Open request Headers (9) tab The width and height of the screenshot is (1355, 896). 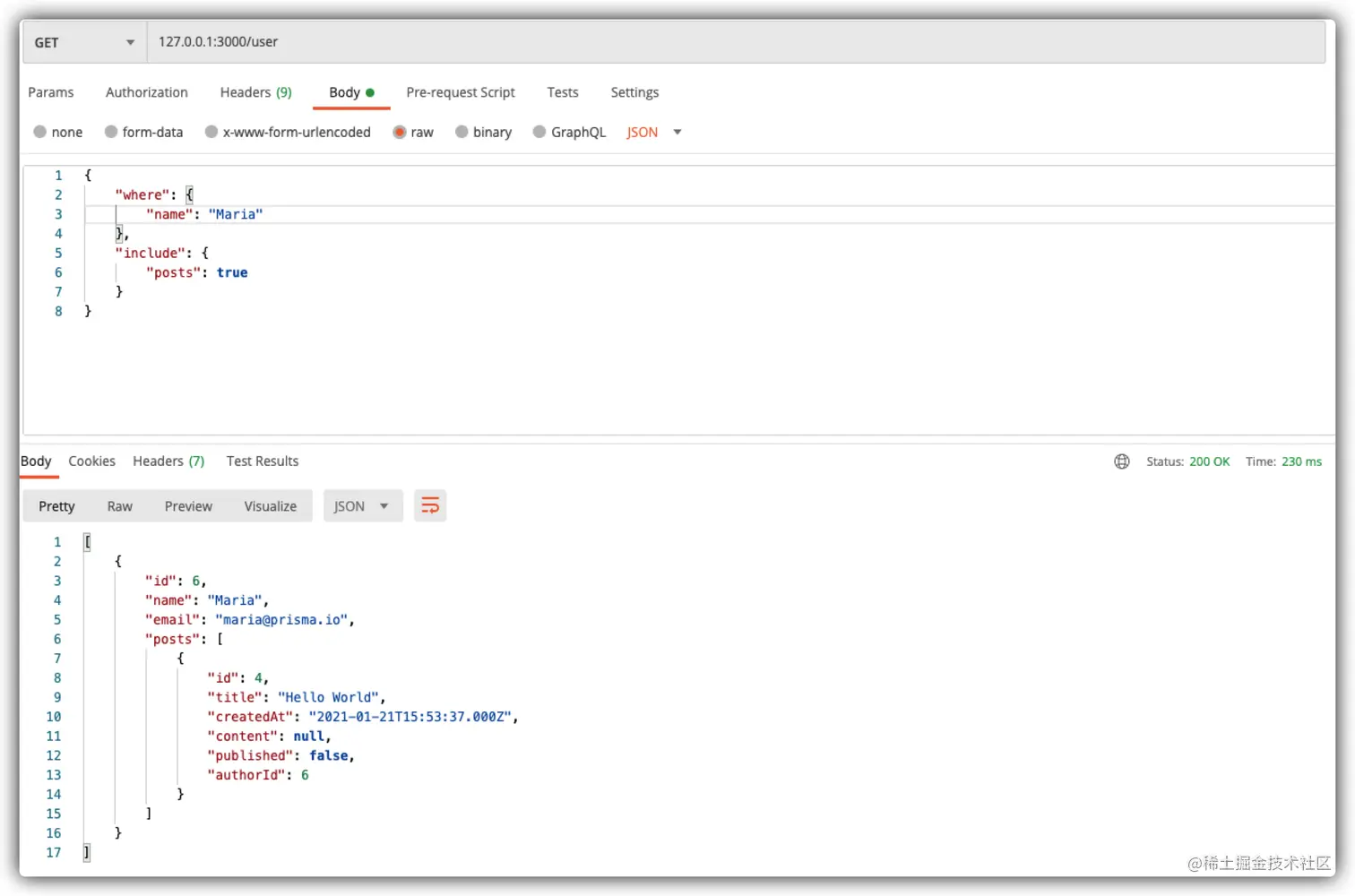click(x=256, y=92)
